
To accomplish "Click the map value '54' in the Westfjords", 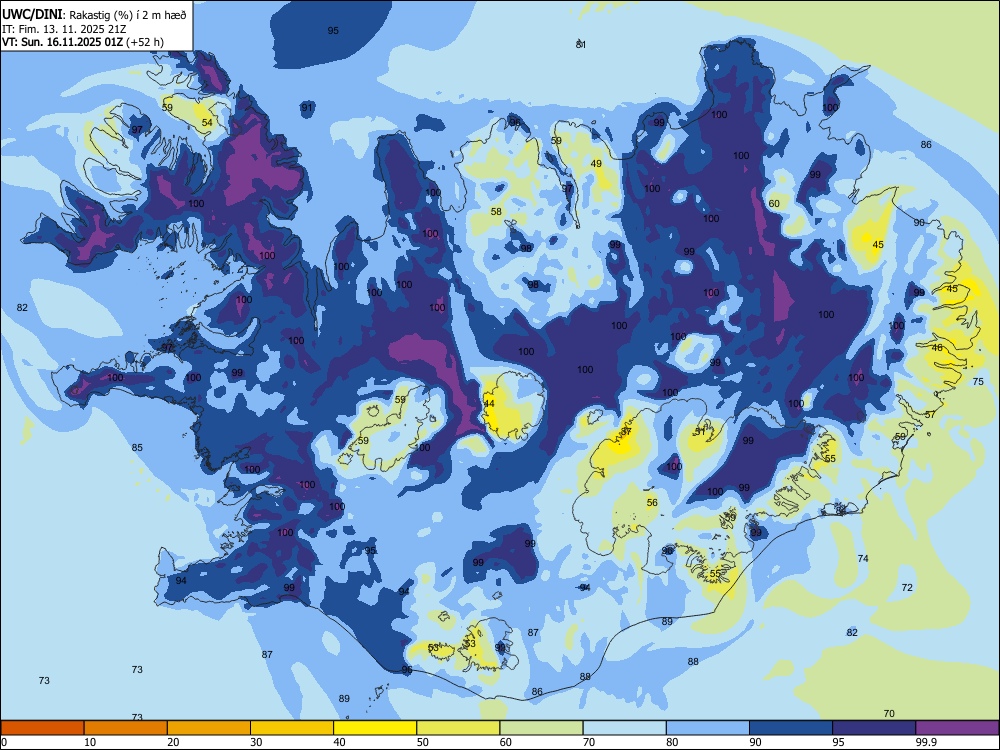I will 207,122.
